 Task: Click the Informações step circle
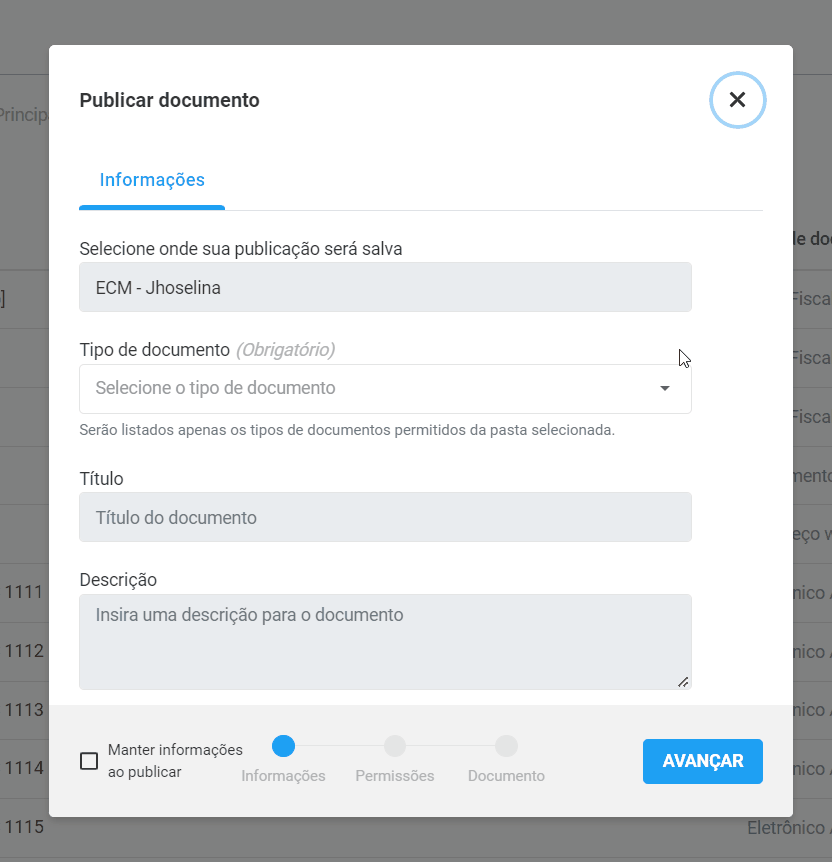(x=283, y=746)
